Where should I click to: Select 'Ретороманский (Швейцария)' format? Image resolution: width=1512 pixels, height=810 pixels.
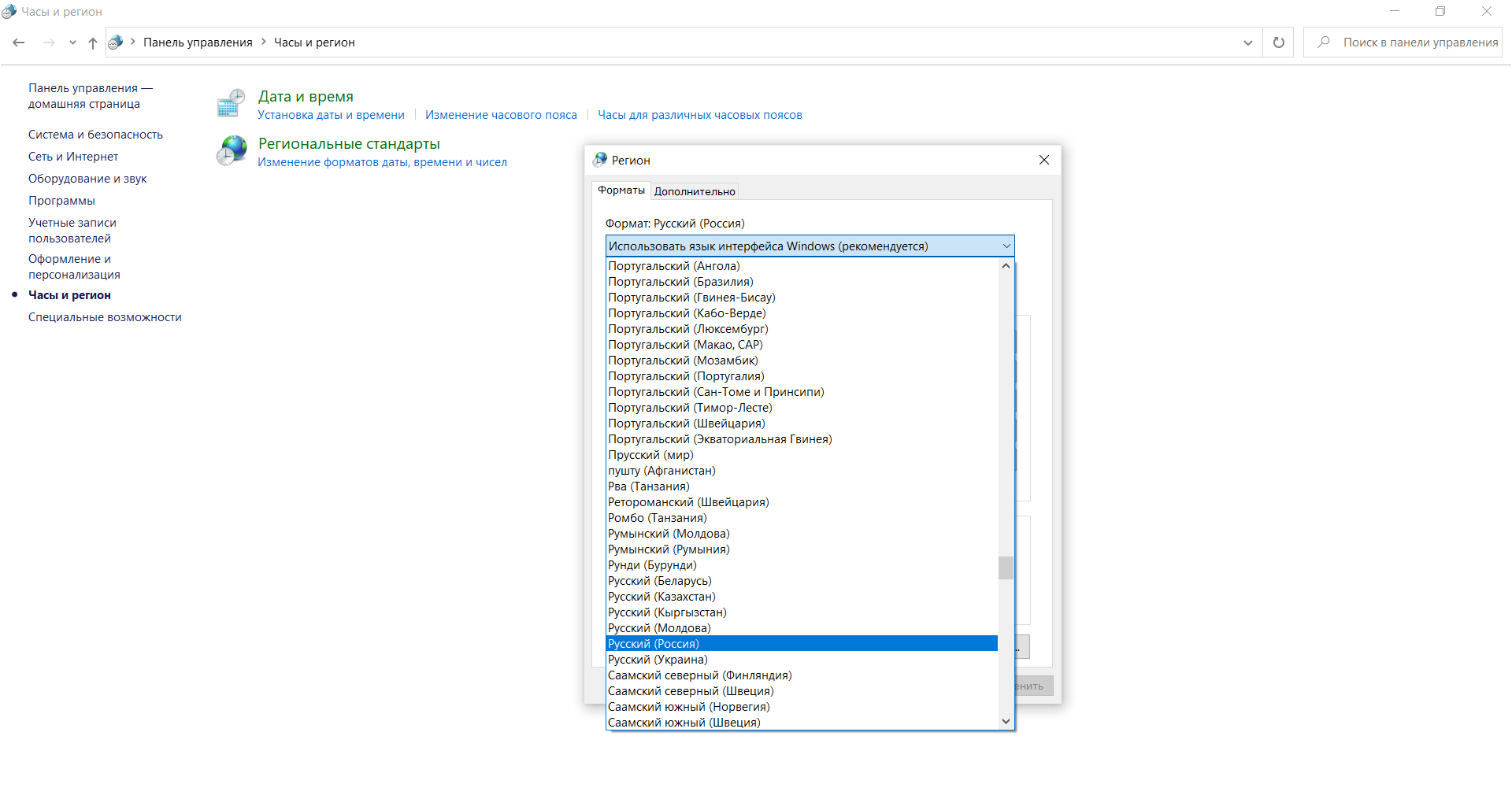click(802, 502)
